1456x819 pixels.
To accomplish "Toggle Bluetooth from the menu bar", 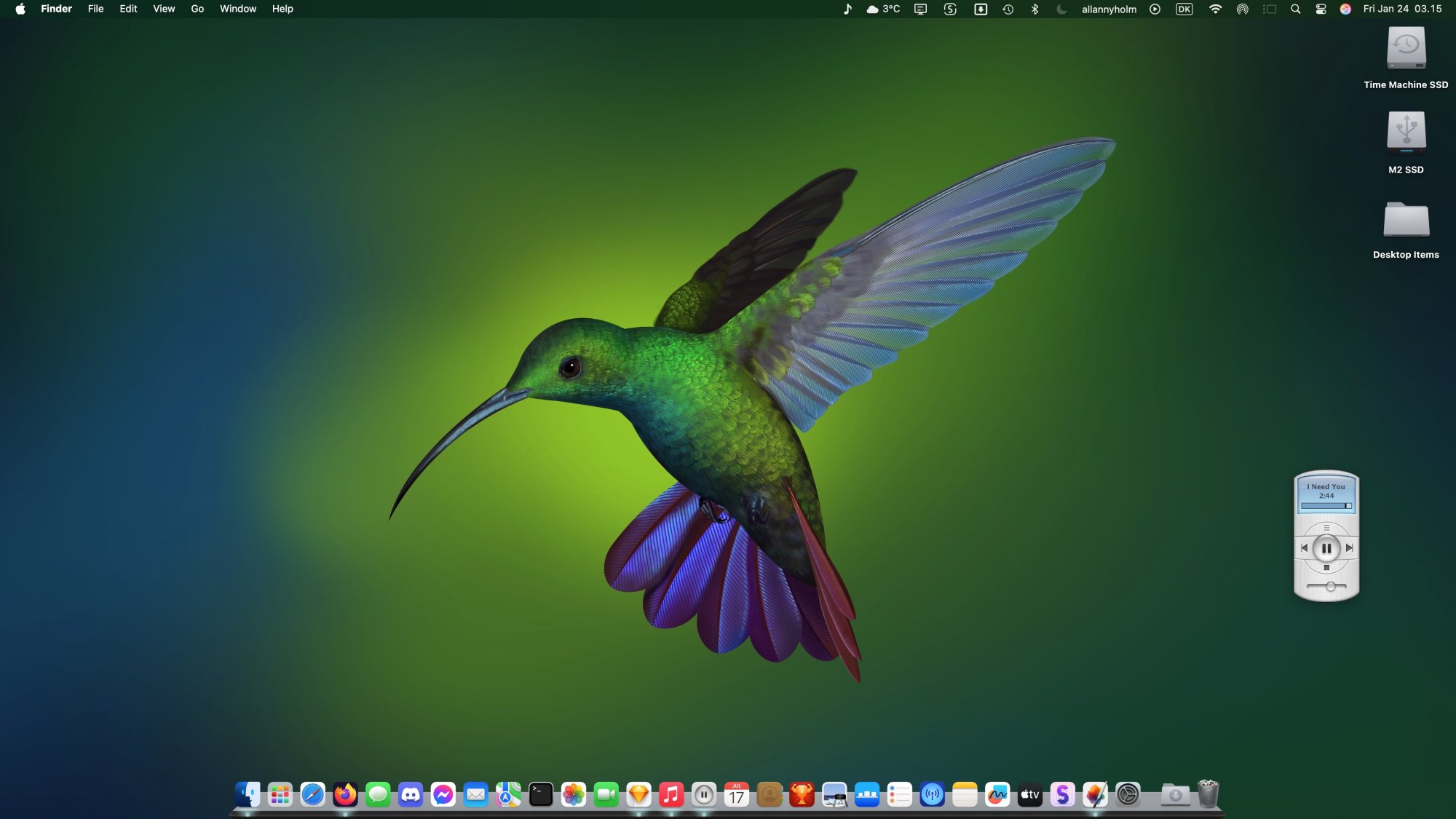I will (x=1035, y=9).
